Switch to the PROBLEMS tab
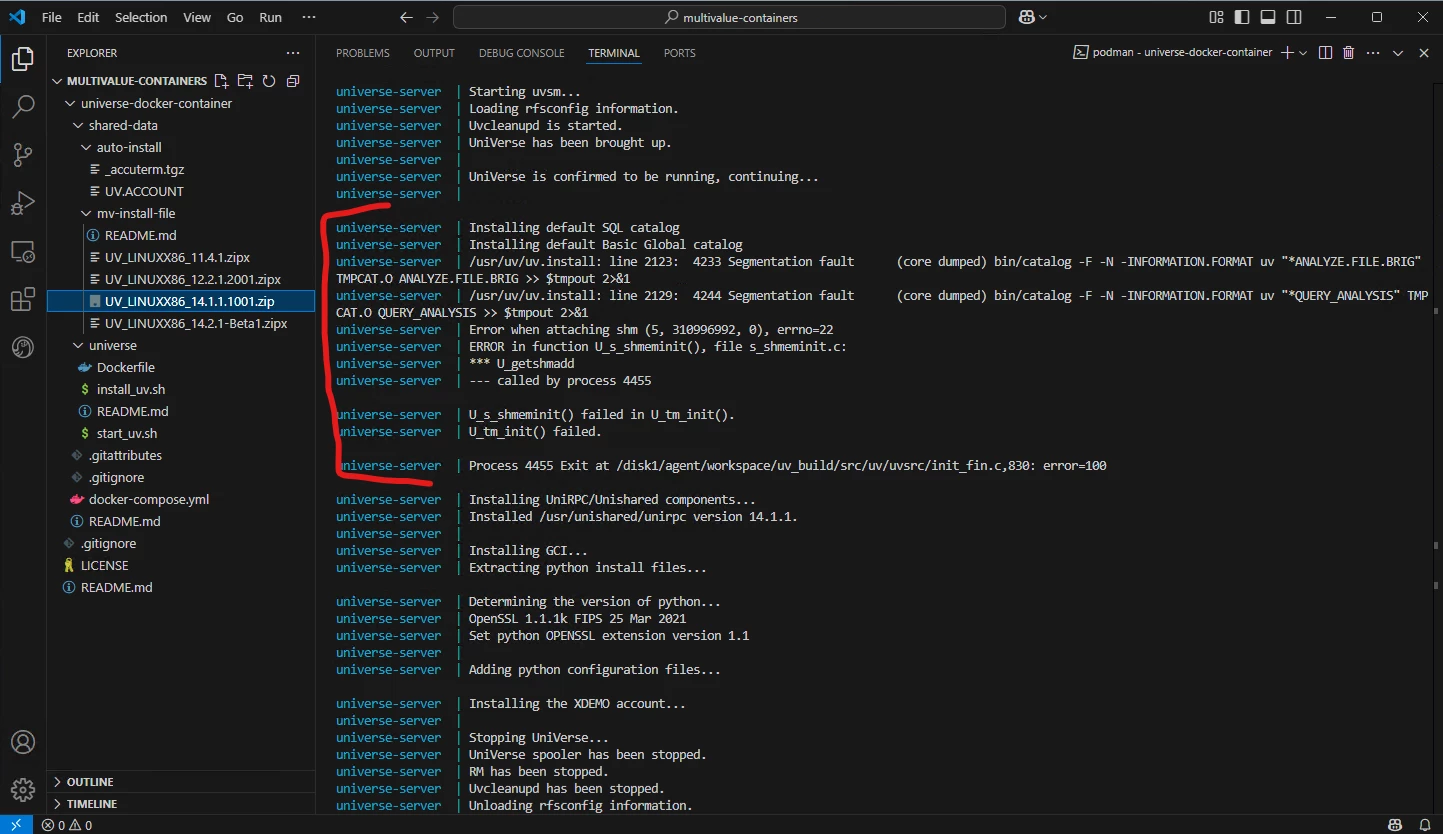 (x=363, y=53)
